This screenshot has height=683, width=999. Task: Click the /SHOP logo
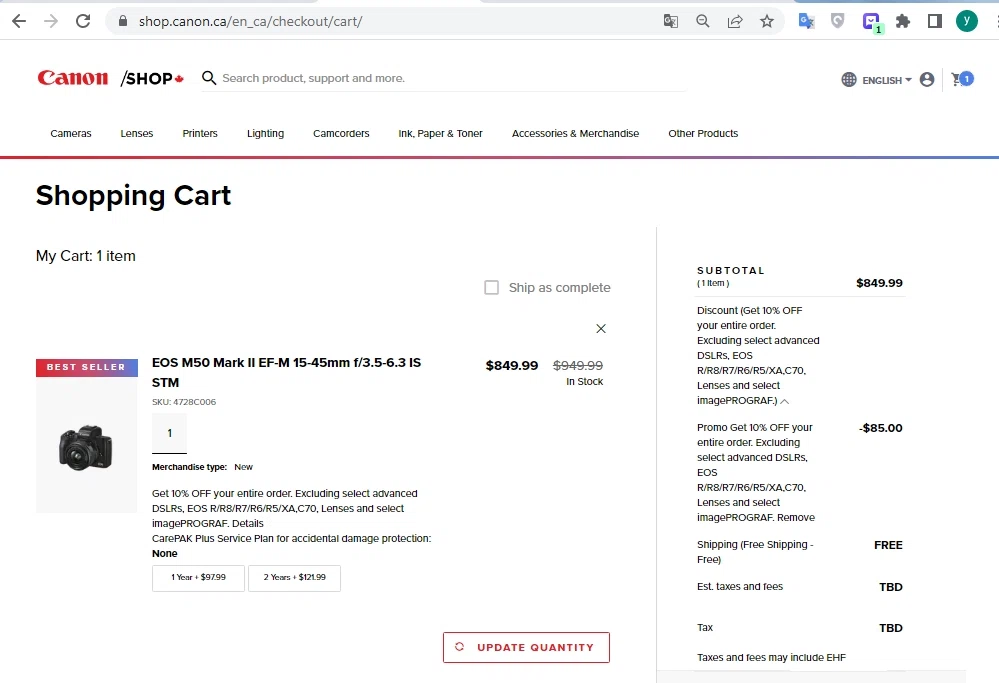(152, 78)
